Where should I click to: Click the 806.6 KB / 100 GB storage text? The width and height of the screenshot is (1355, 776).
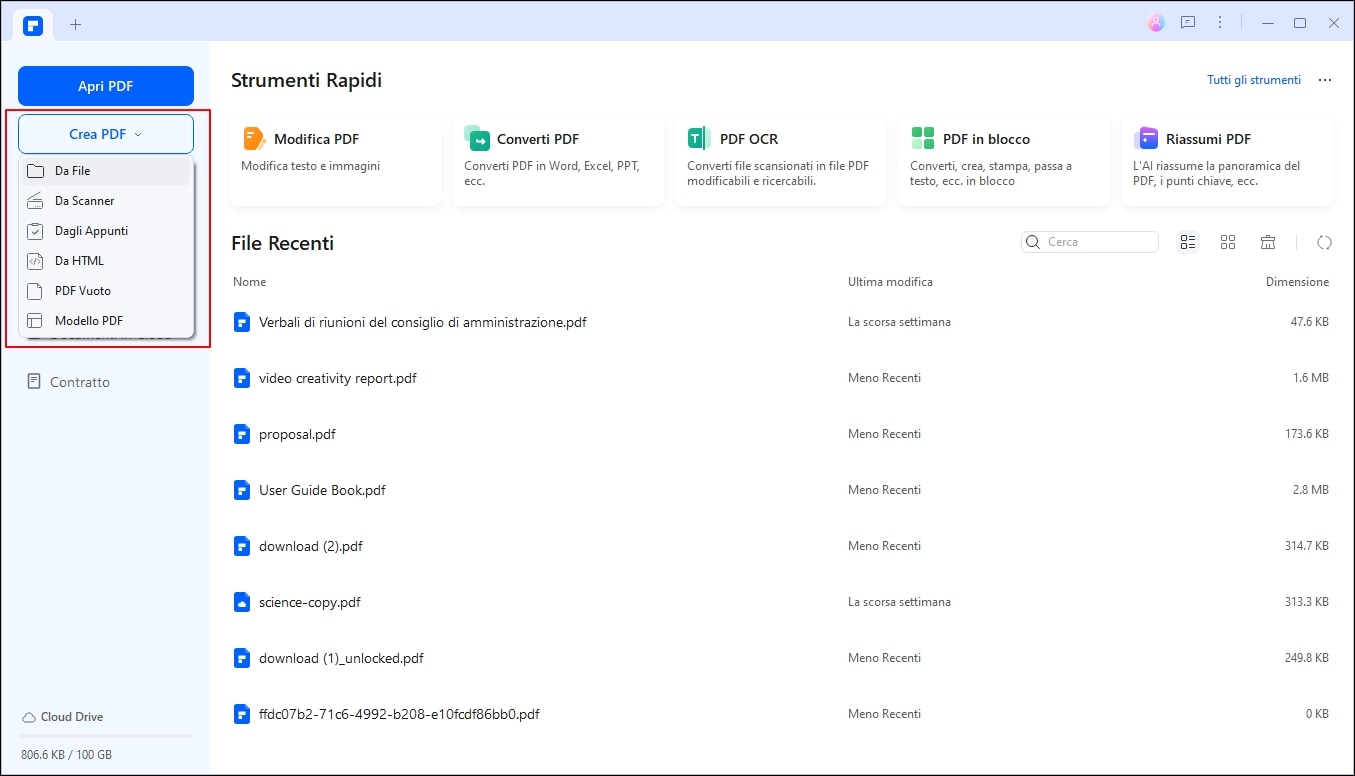pyautogui.click(x=66, y=754)
